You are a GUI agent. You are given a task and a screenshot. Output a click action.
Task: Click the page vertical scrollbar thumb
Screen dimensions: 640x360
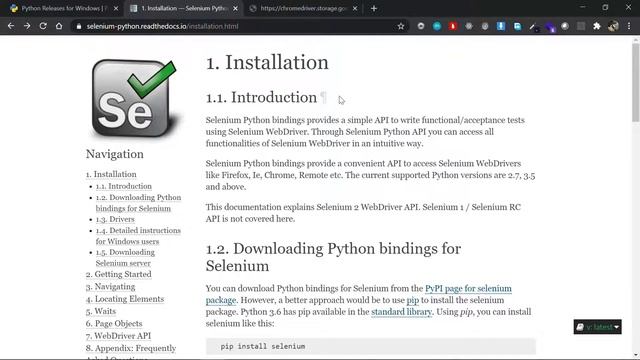tap(636, 82)
